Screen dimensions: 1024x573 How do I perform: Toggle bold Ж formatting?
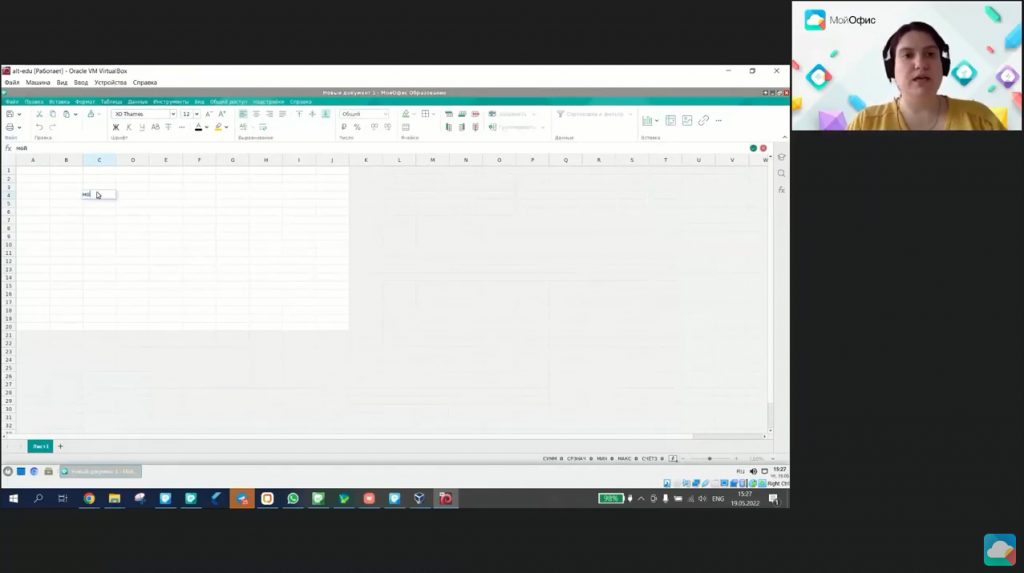point(116,127)
